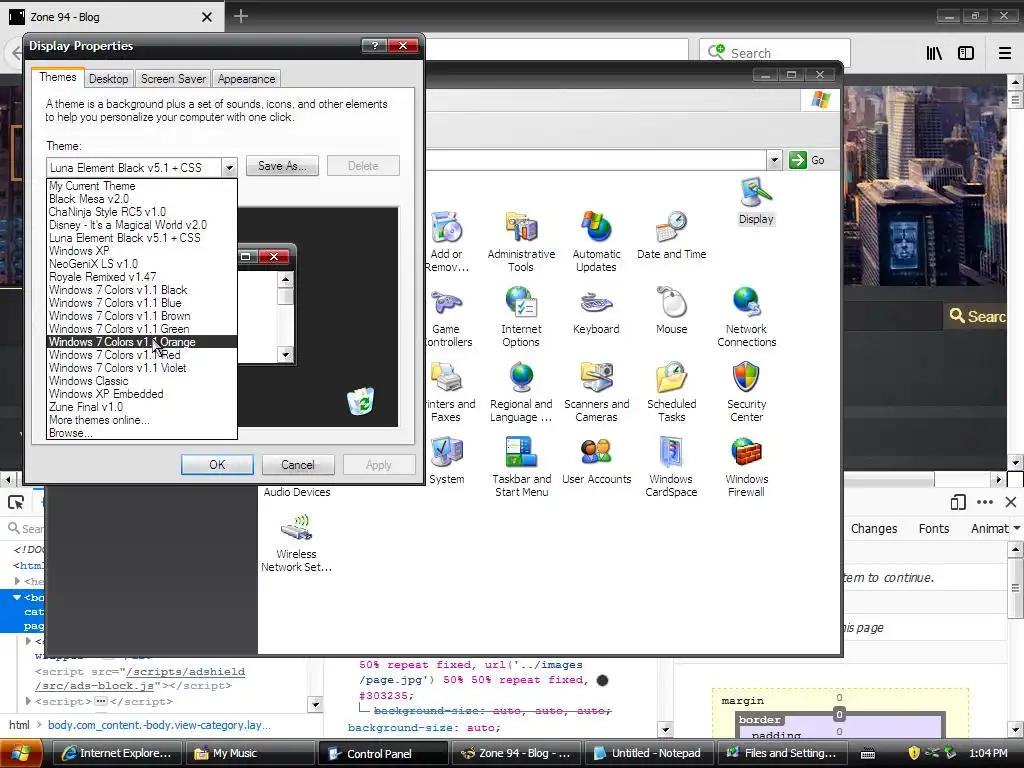Open Network Connections icon

(x=746, y=317)
